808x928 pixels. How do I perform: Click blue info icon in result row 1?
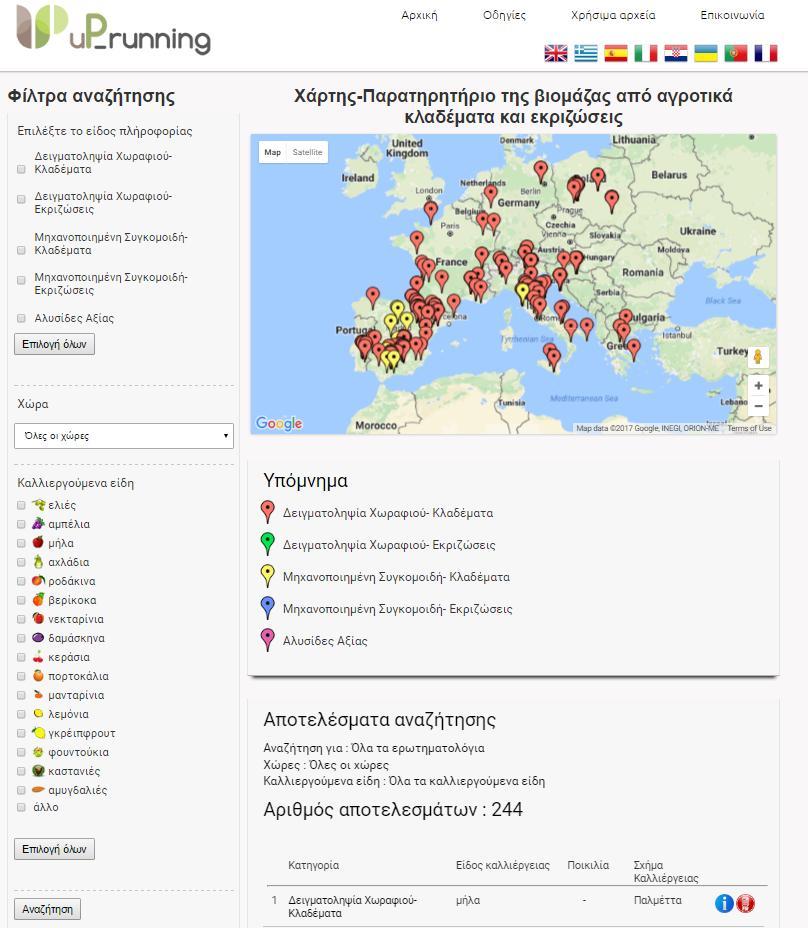point(724,903)
